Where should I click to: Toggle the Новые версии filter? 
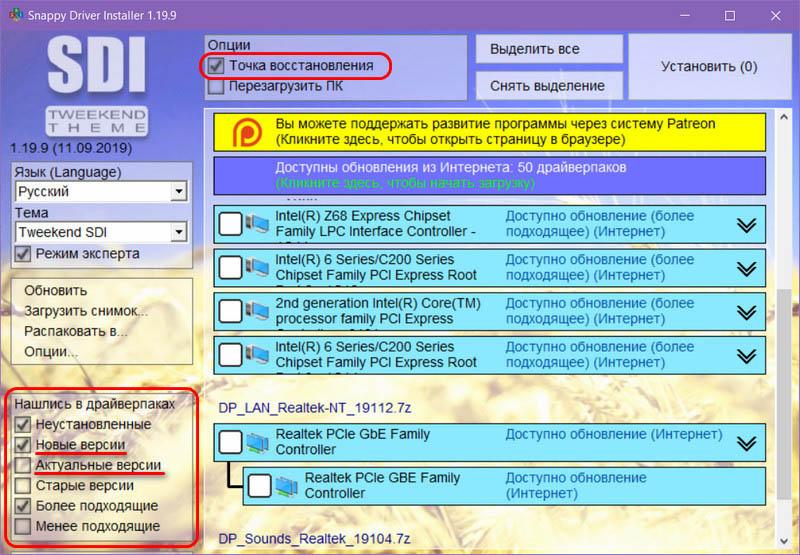[23, 444]
